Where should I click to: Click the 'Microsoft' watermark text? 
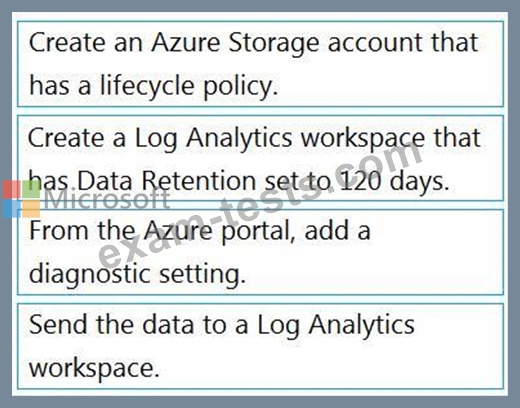point(107,199)
